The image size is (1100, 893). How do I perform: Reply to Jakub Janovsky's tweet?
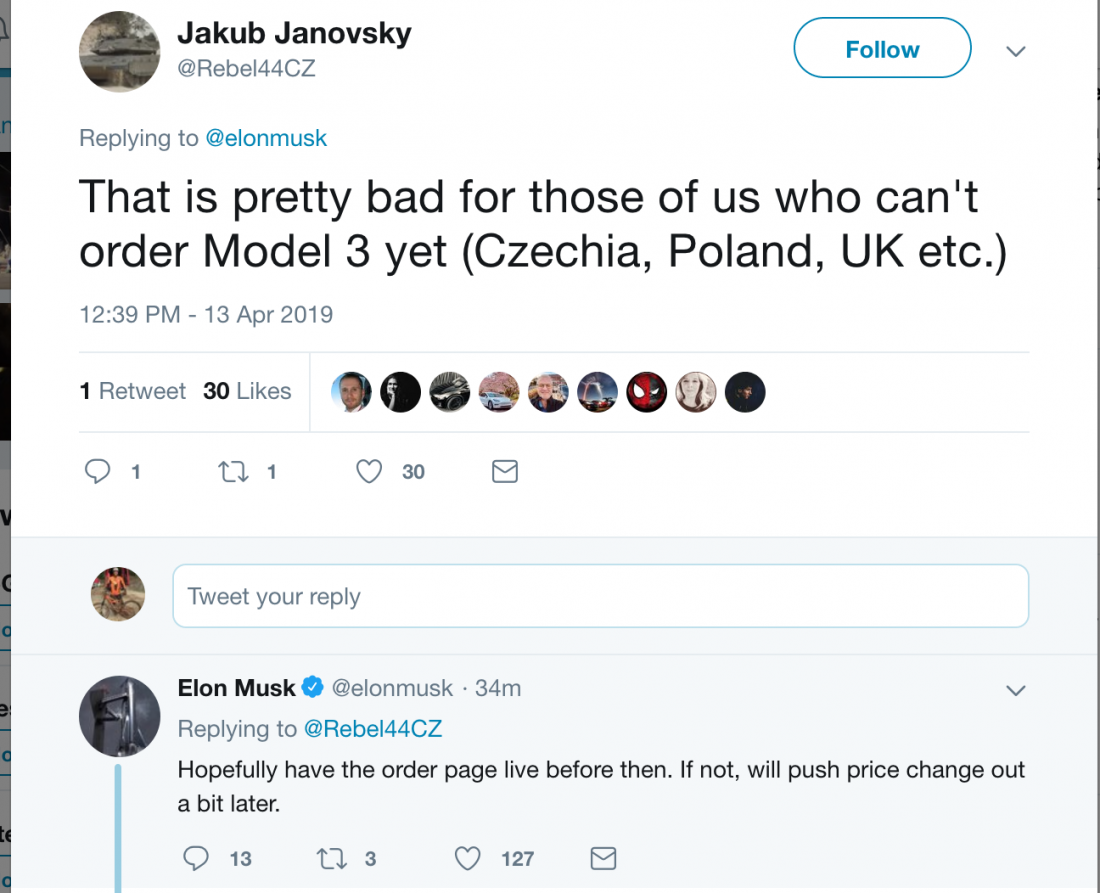point(98,471)
